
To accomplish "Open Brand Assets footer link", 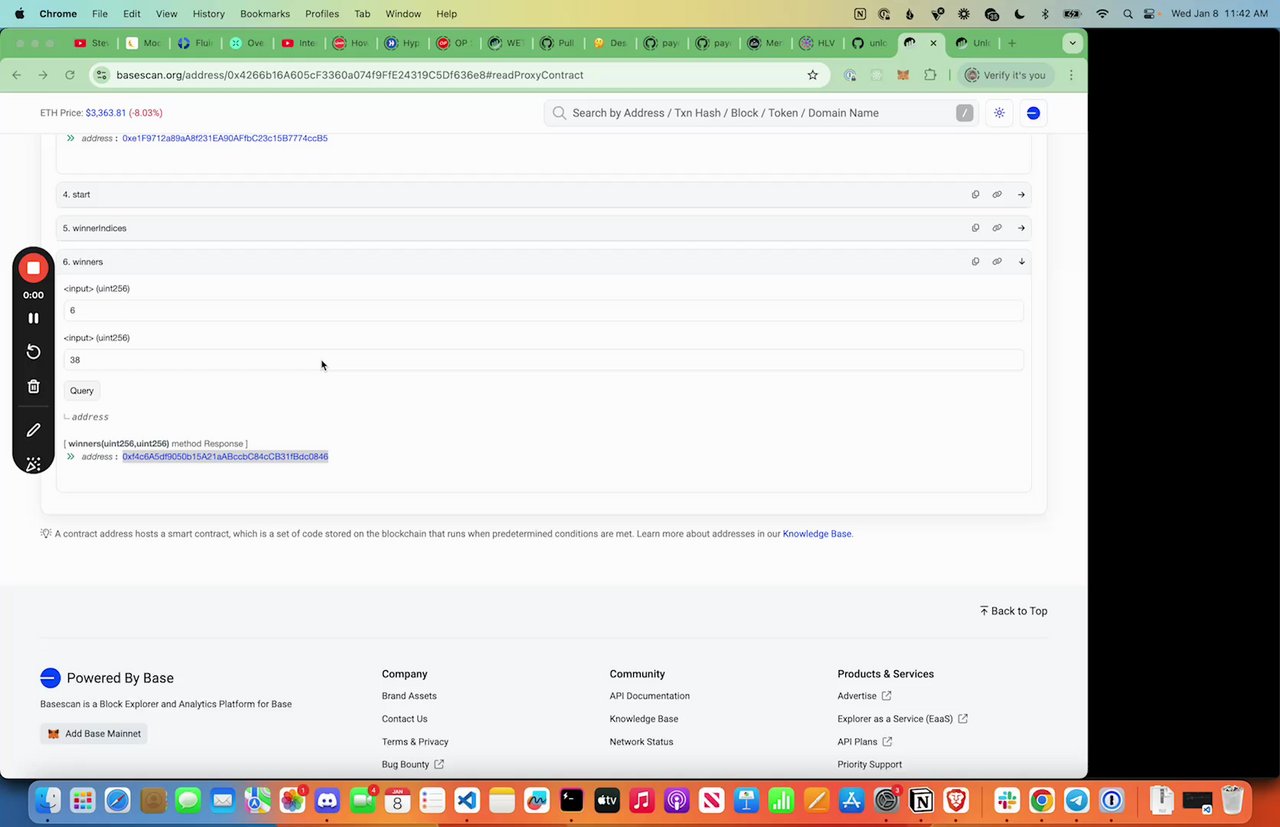I will (x=409, y=696).
